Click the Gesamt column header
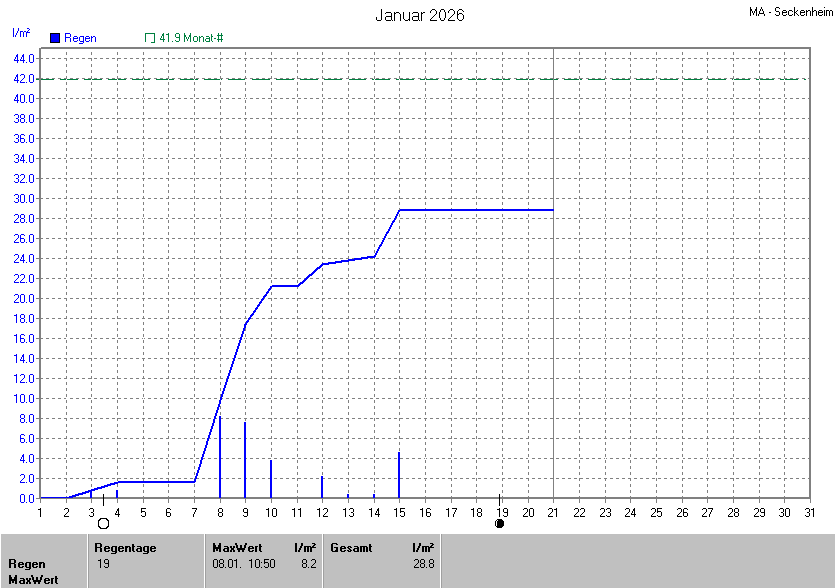This screenshot has height=588, width=835. [351, 548]
